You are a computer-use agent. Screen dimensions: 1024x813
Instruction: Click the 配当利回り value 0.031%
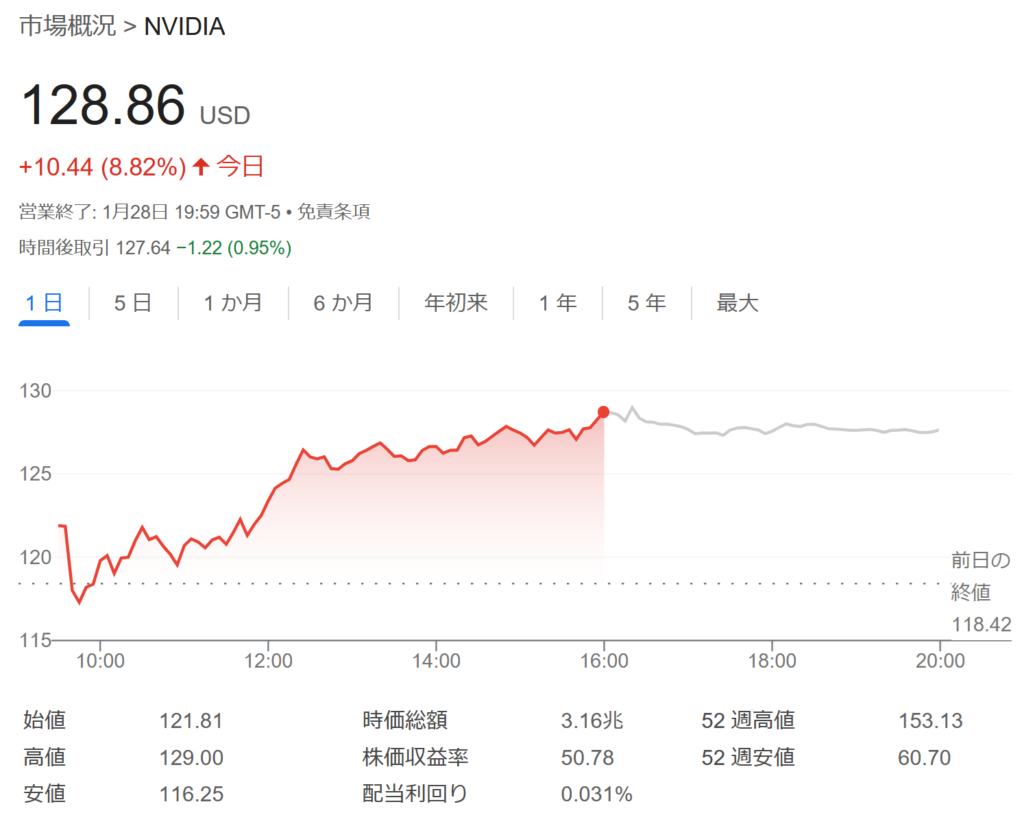pos(597,794)
